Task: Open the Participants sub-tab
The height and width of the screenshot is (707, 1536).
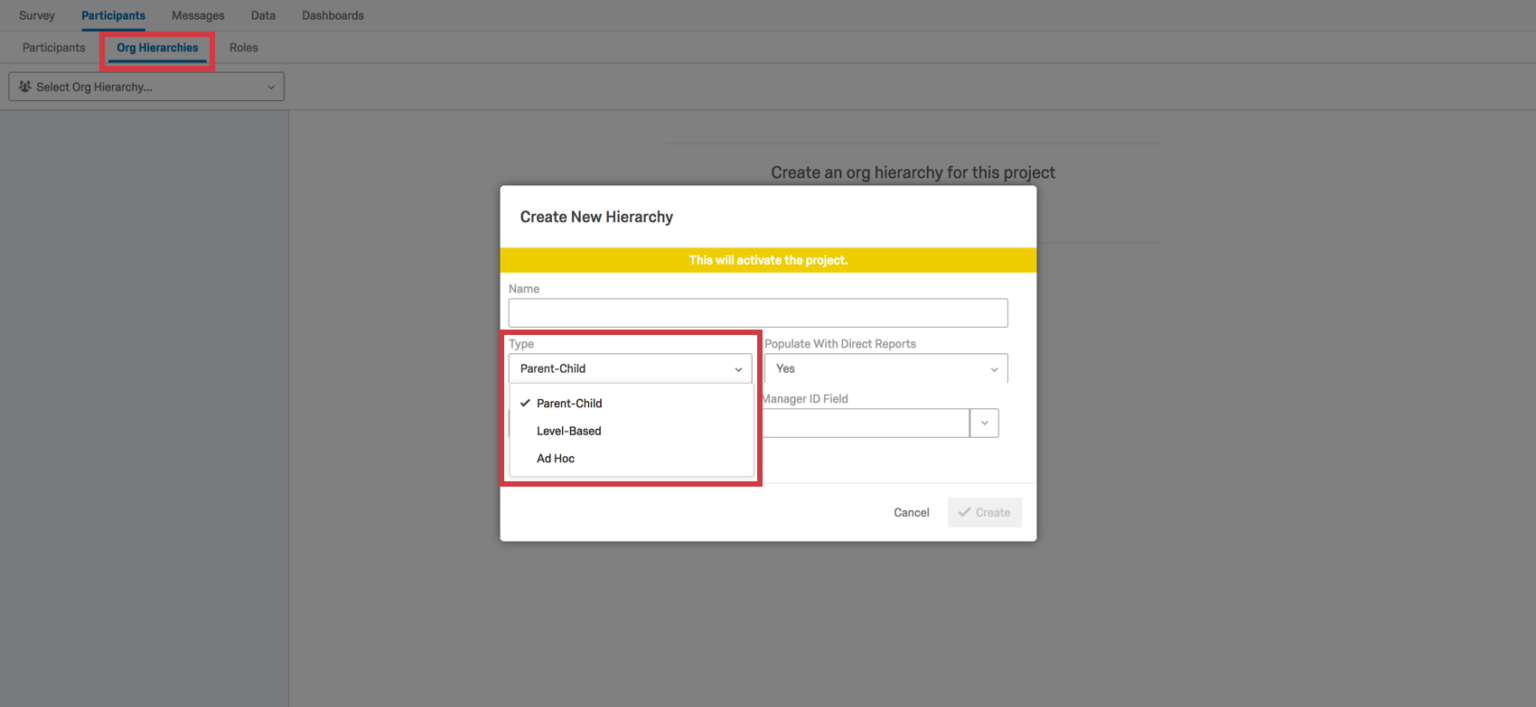Action: tap(53, 47)
